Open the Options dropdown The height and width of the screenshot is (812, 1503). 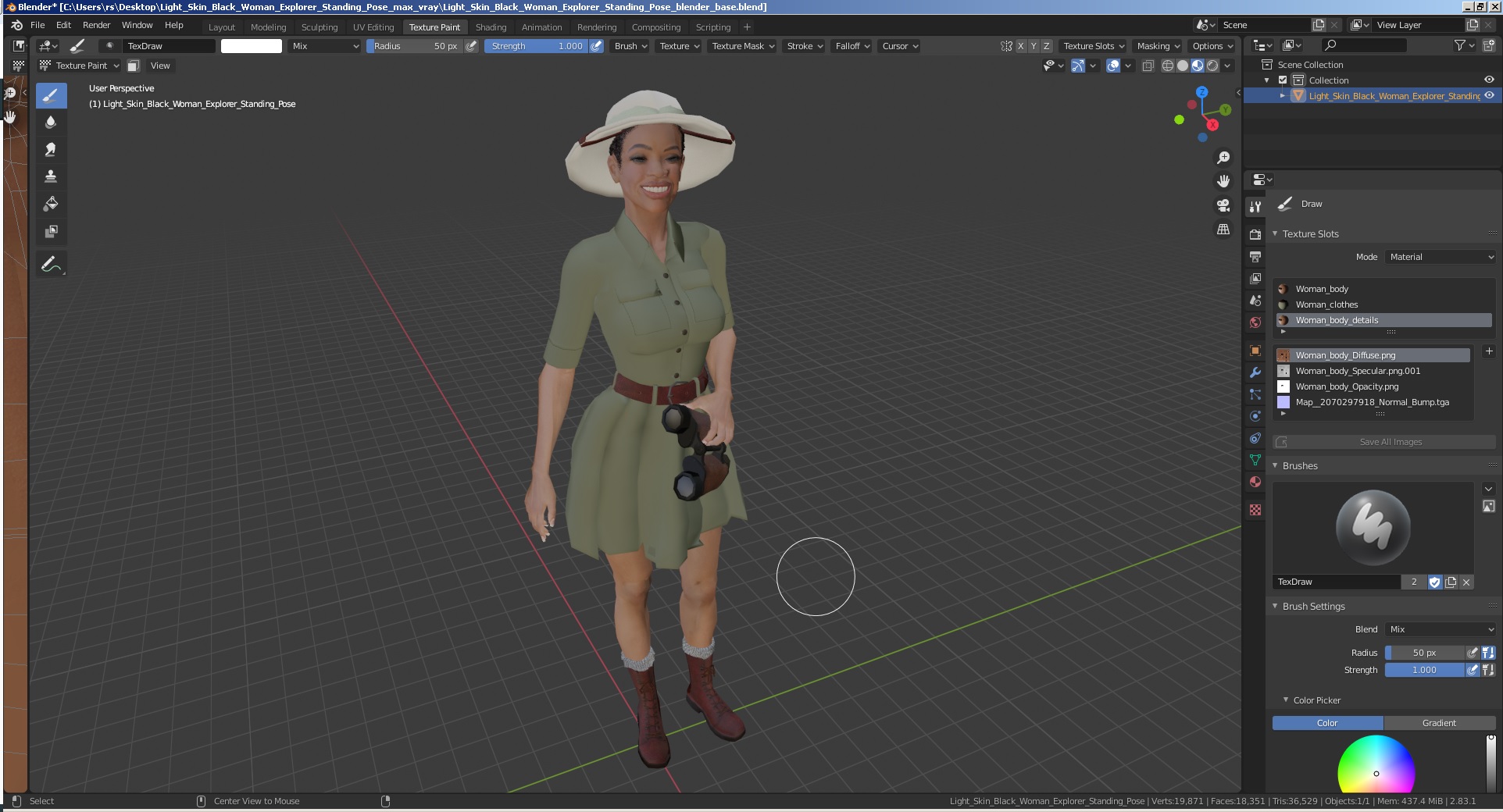(1212, 46)
